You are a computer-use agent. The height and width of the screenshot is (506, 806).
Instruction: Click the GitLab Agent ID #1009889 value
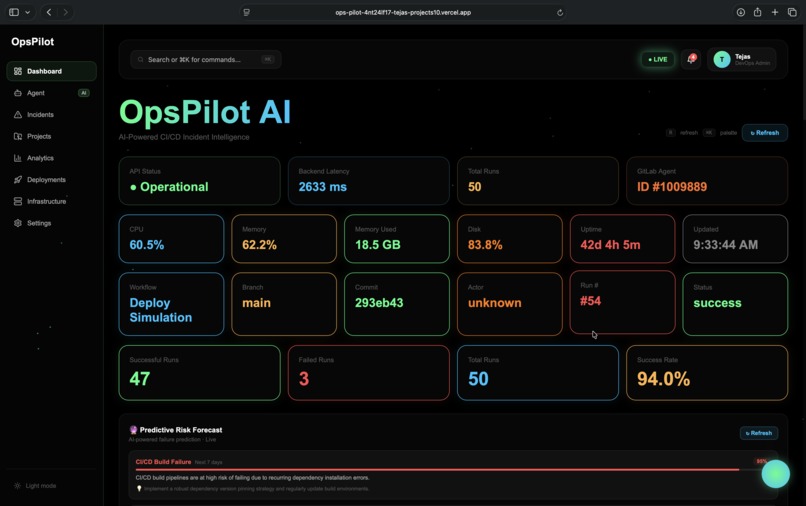[x=672, y=187]
